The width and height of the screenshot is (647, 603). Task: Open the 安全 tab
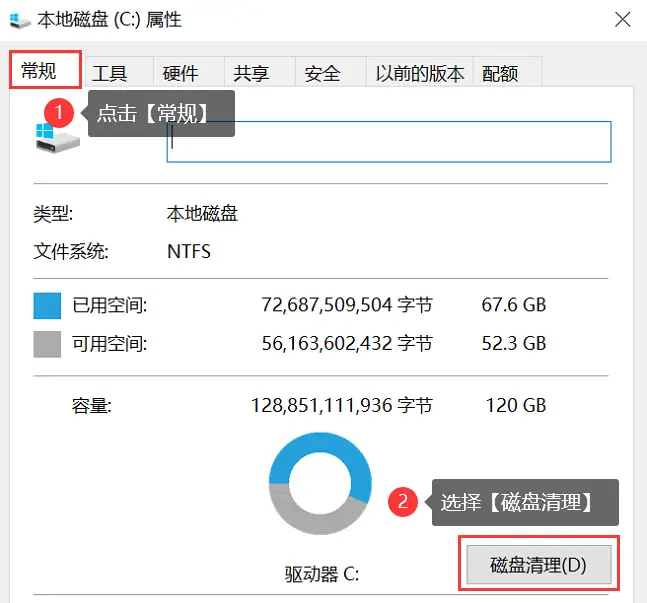coord(331,73)
